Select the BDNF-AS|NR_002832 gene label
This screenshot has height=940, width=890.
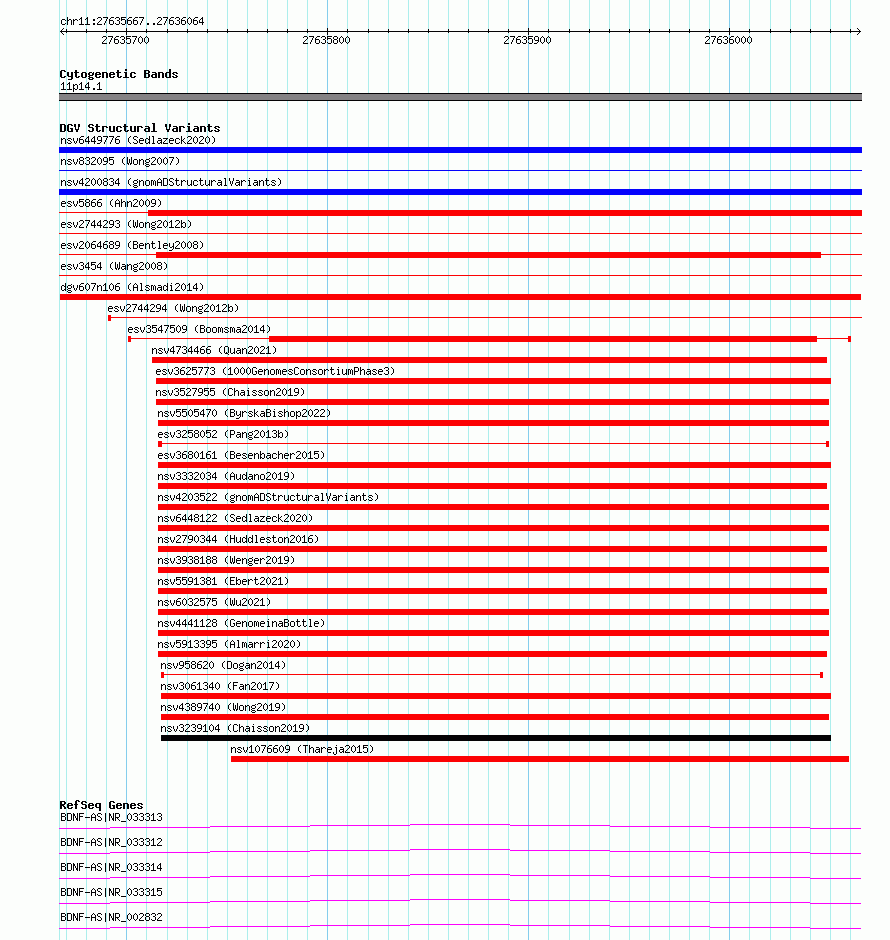click(x=111, y=917)
